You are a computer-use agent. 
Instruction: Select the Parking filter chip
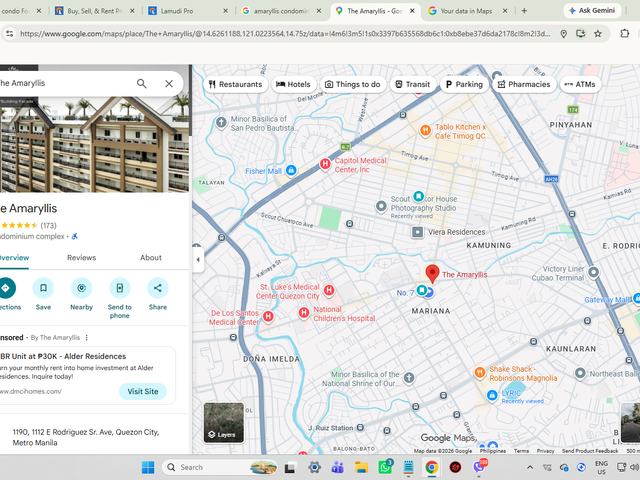(x=464, y=84)
